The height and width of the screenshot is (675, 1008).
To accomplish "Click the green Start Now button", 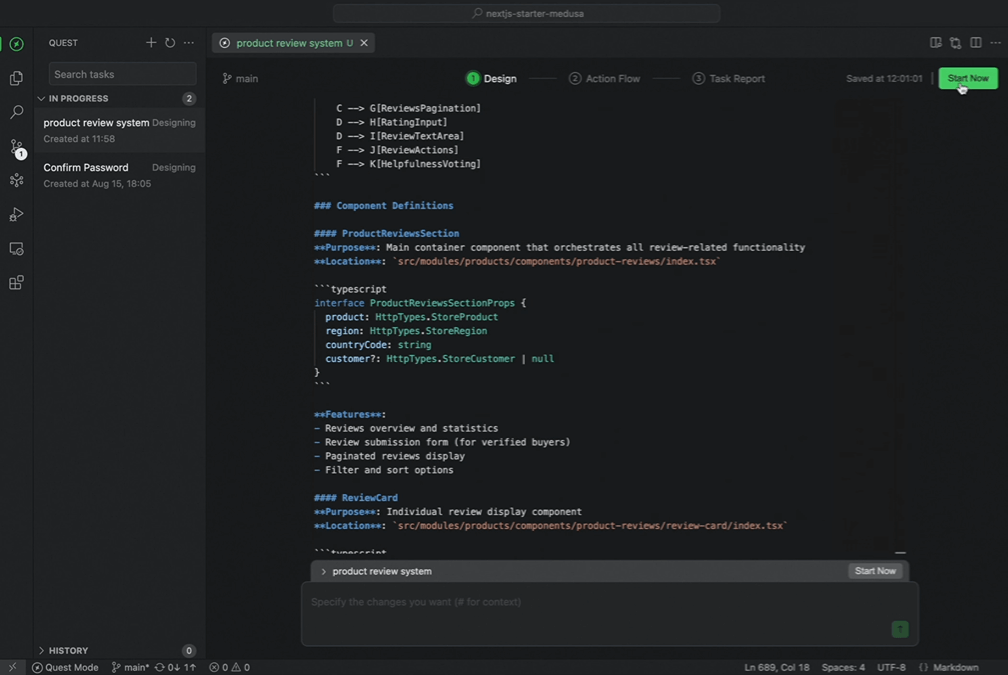I will coord(968,78).
